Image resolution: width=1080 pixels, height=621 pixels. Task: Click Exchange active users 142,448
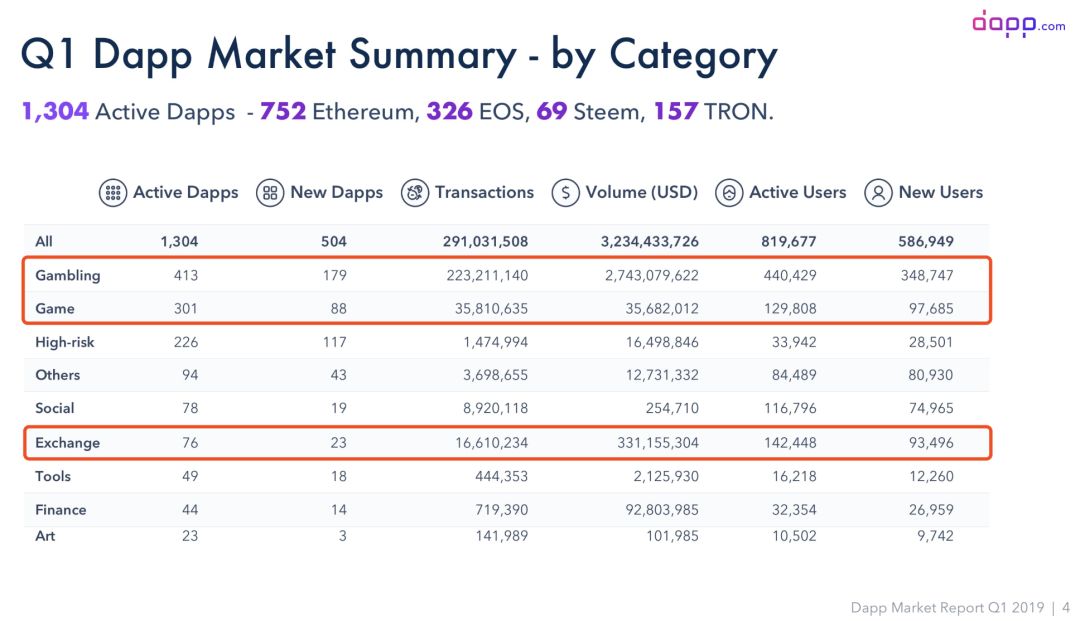pyautogui.click(x=790, y=443)
